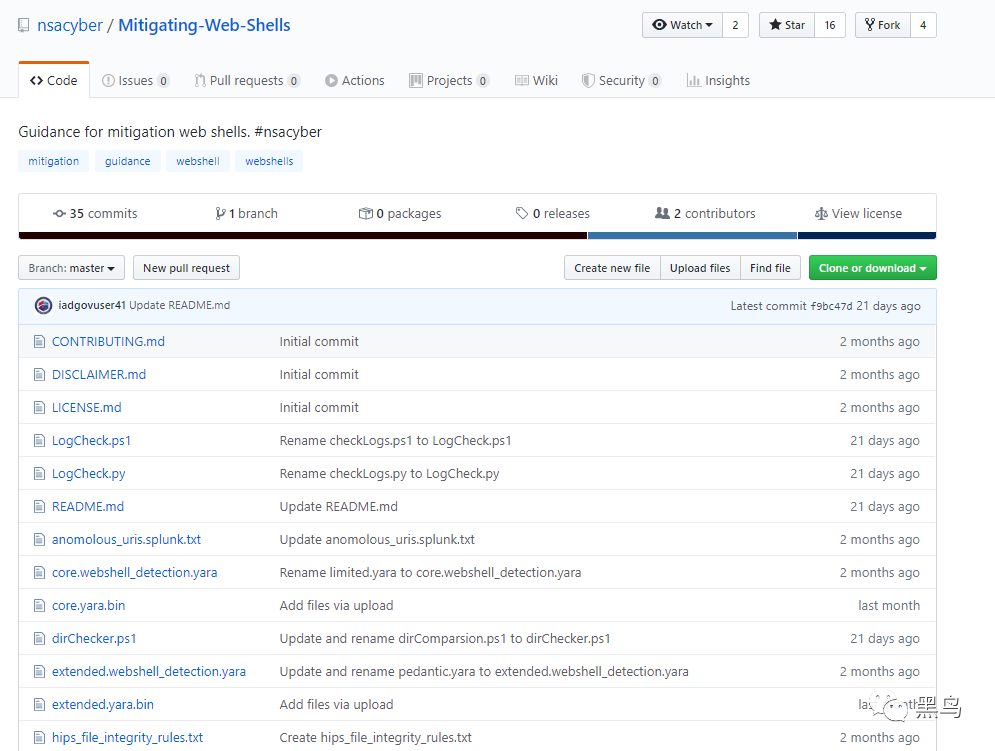Screen dimensions: 995x751
Task: Click Find file button
Action: point(770,268)
